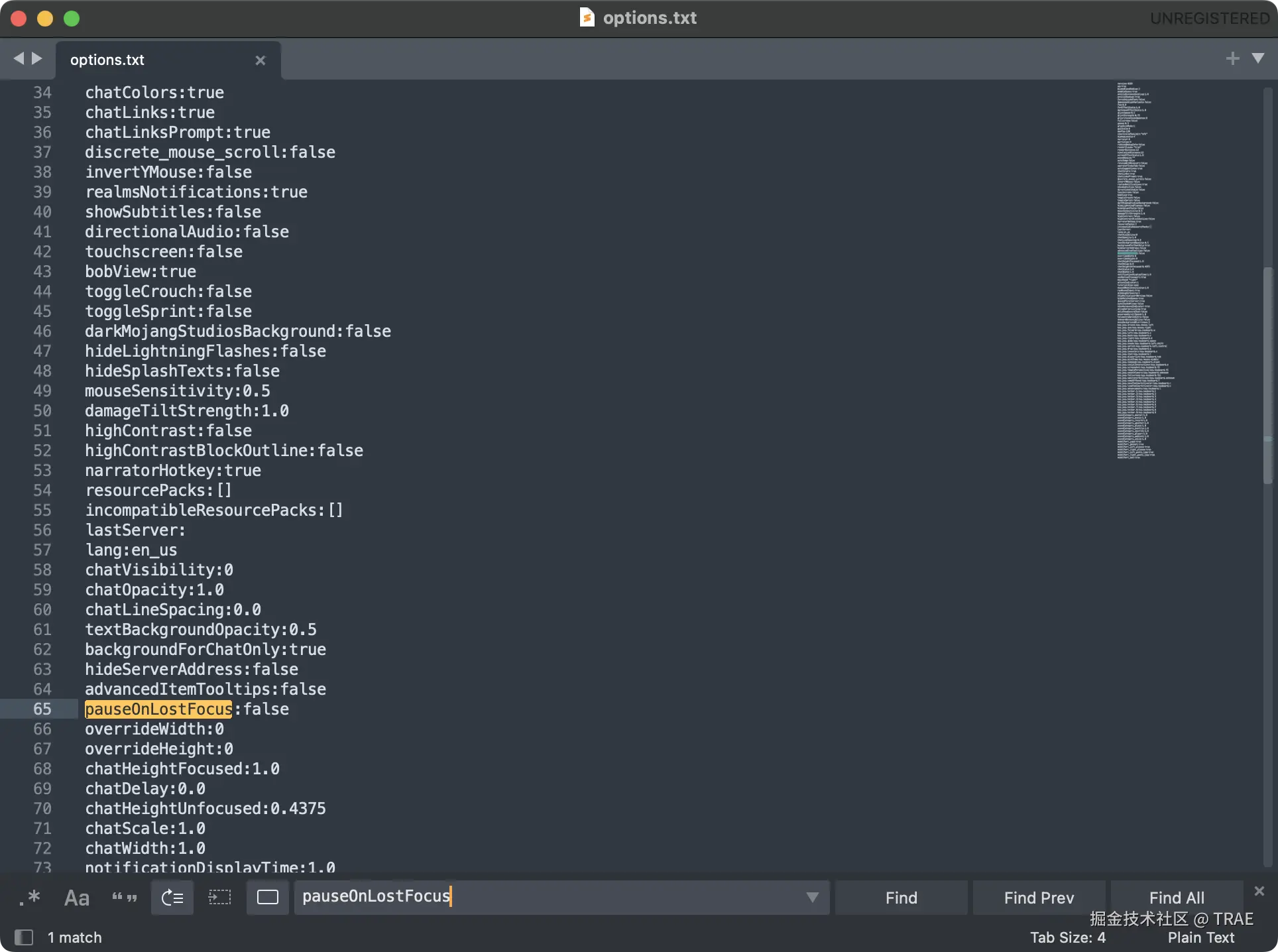This screenshot has height=952, width=1278.
Task: Click the 1 match status text
Action: 74,937
